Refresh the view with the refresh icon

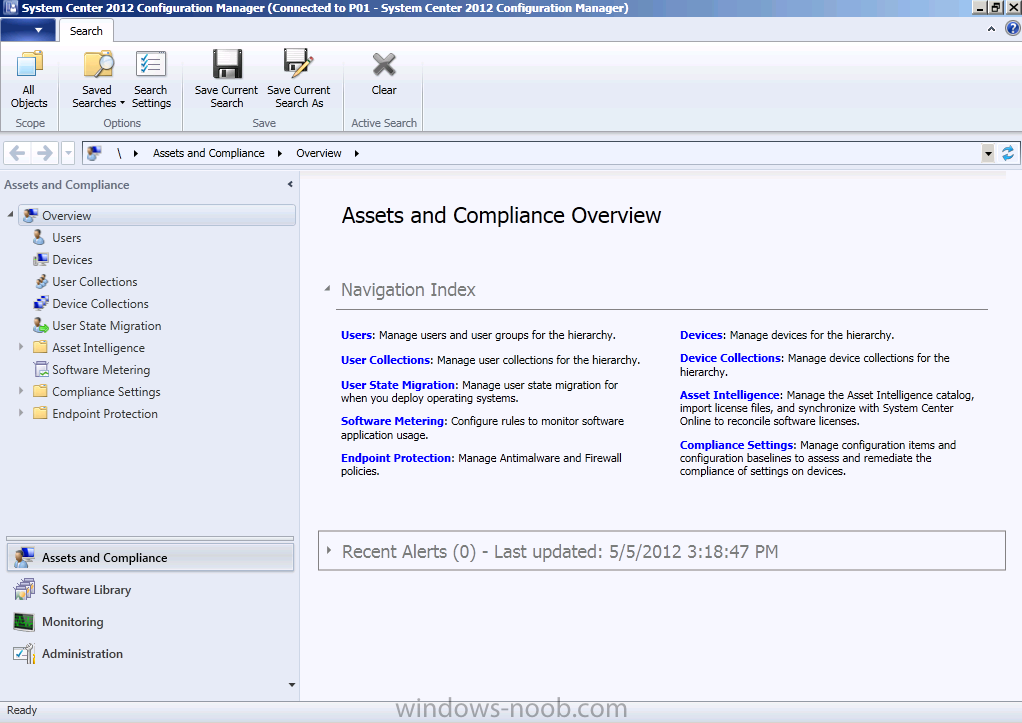point(1008,153)
